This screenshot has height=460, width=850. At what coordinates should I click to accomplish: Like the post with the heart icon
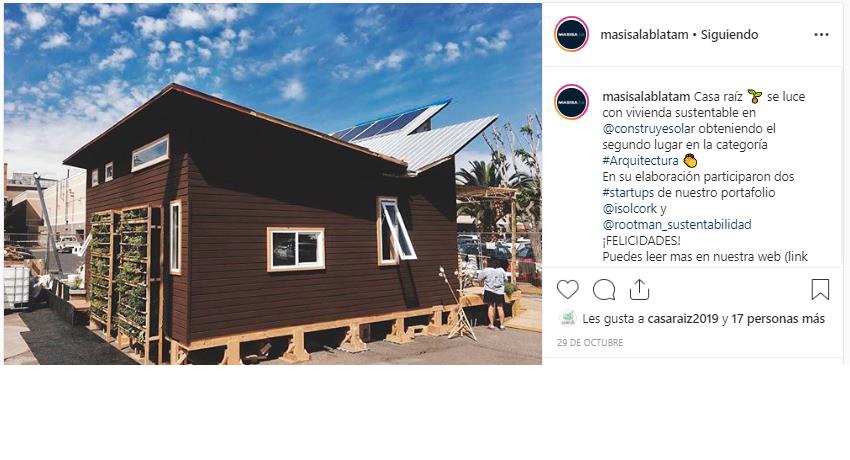coord(568,289)
